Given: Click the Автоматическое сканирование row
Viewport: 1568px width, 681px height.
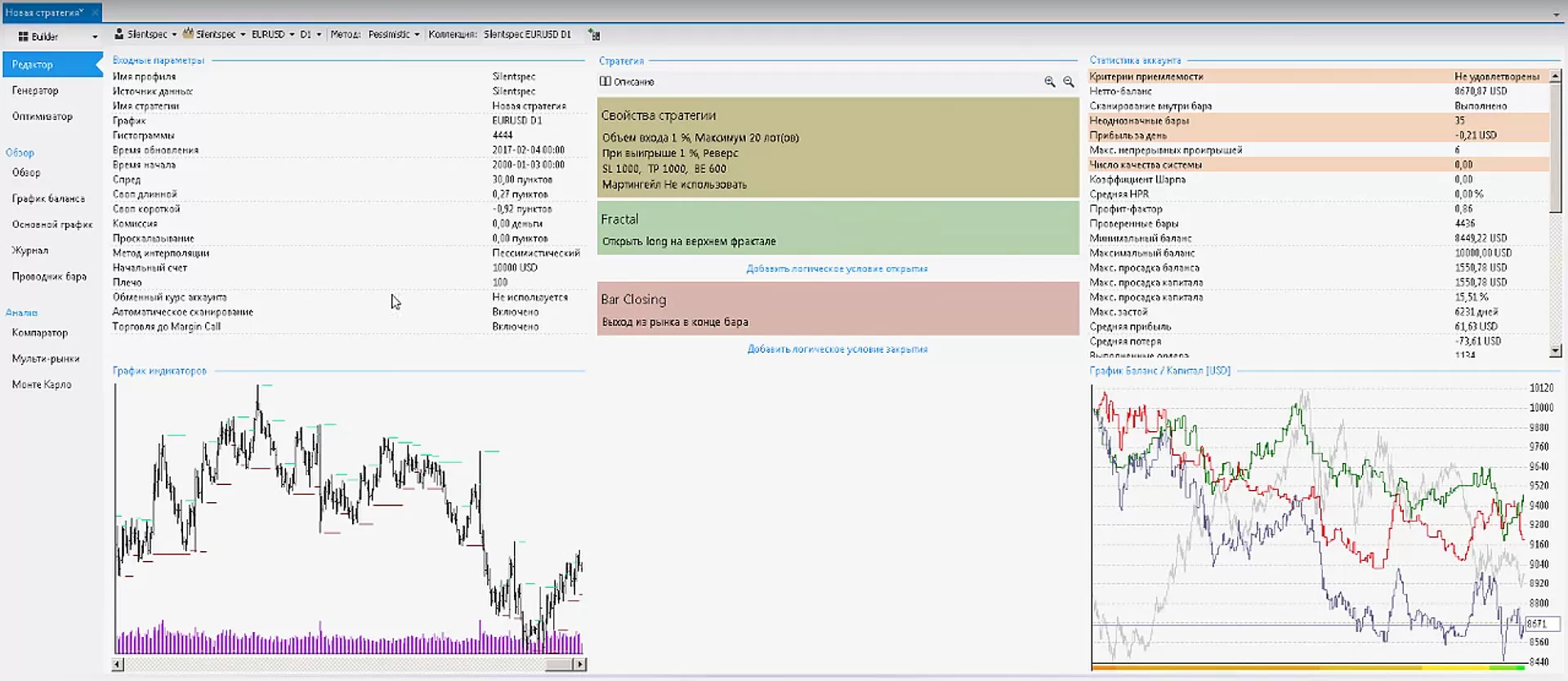Looking at the screenshot, I should [349, 312].
